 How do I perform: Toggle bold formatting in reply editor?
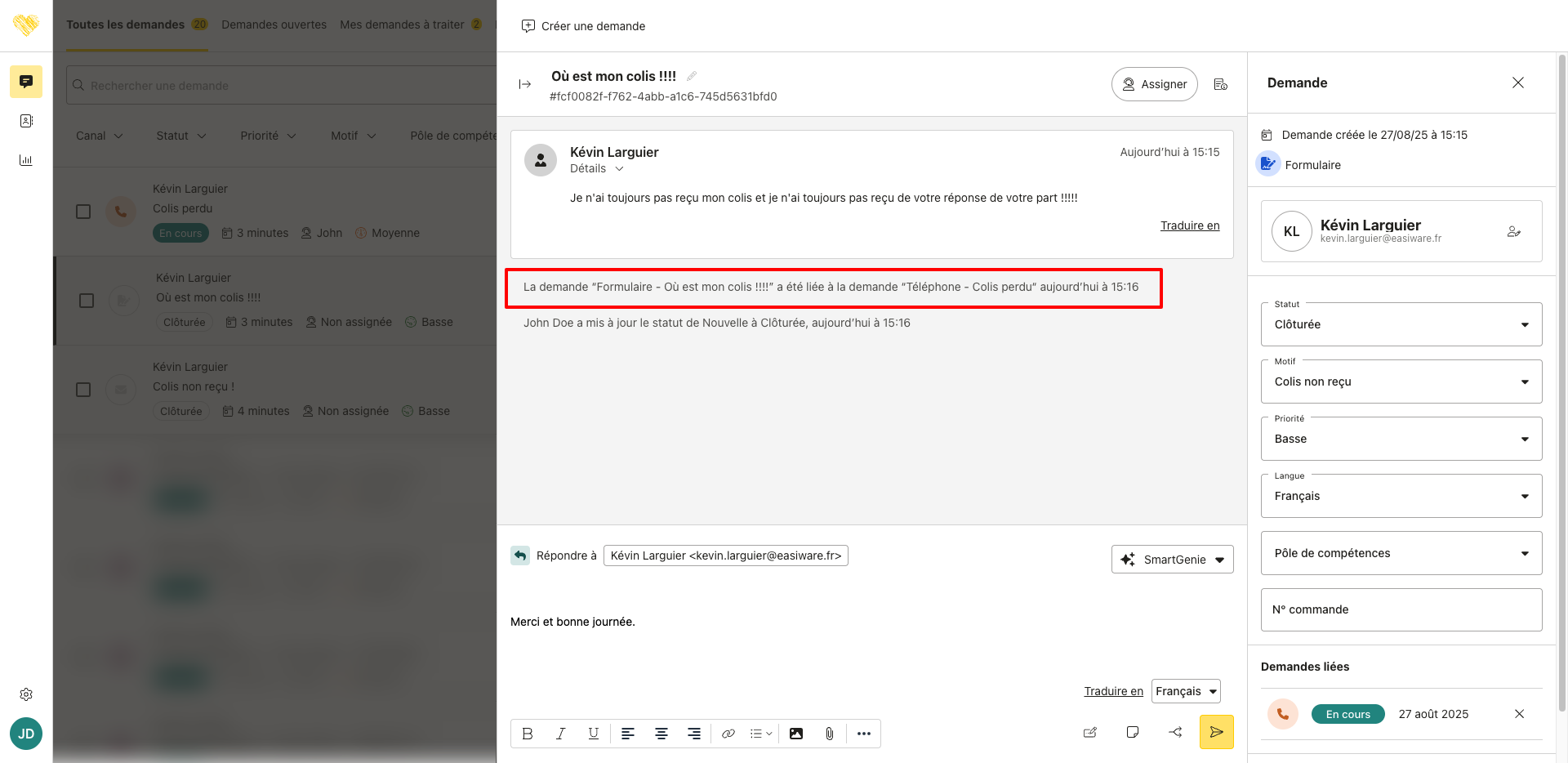tap(528, 734)
